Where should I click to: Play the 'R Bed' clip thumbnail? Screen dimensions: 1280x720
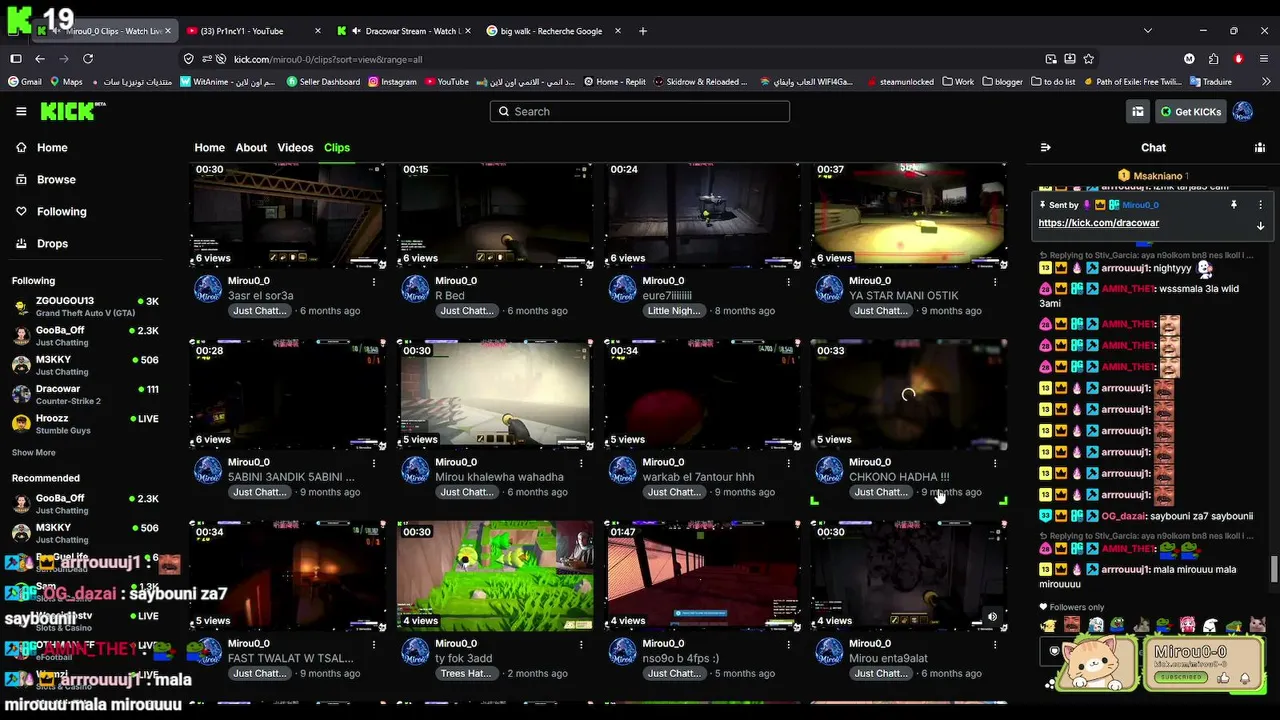click(x=494, y=215)
